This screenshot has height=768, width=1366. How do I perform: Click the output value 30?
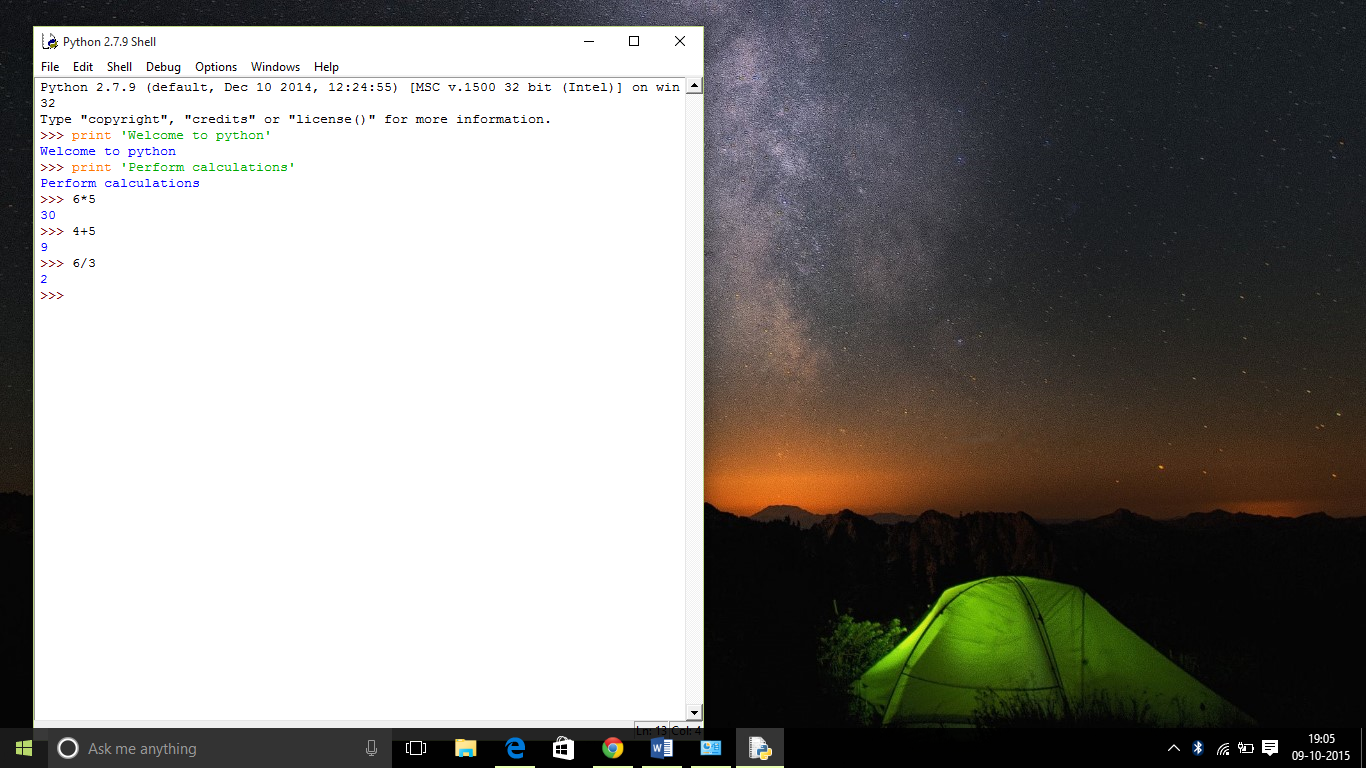tap(48, 215)
